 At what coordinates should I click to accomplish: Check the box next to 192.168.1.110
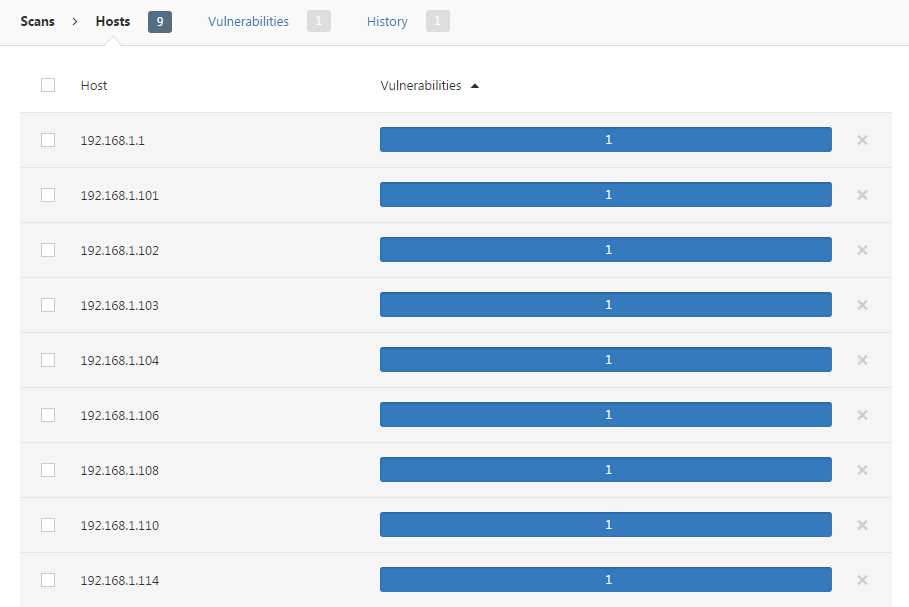pos(48,525)
